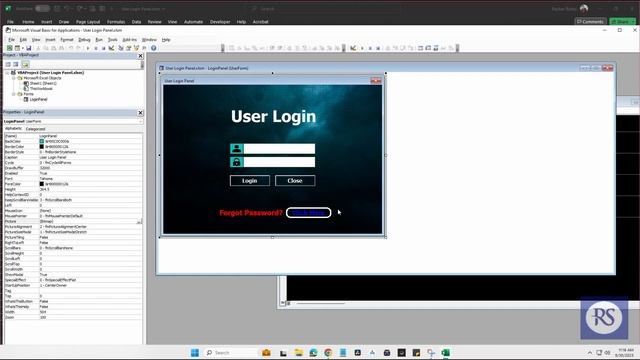640x360 pixels.
Task: Open Project Explorer via toolbar icon
Action: pos(121,48)
